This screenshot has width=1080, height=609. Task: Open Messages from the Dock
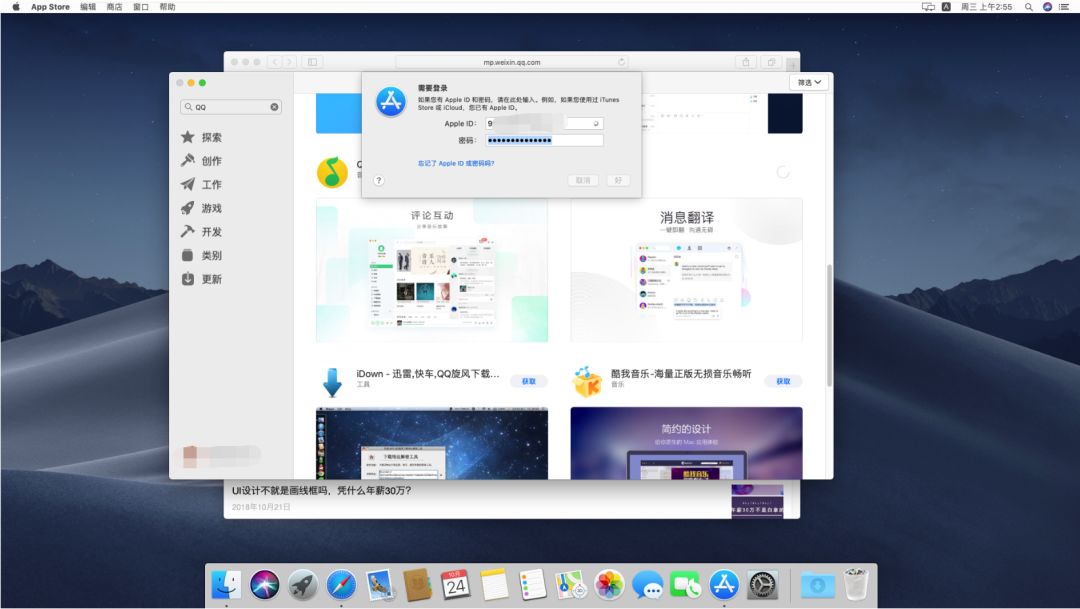point(647,585)
